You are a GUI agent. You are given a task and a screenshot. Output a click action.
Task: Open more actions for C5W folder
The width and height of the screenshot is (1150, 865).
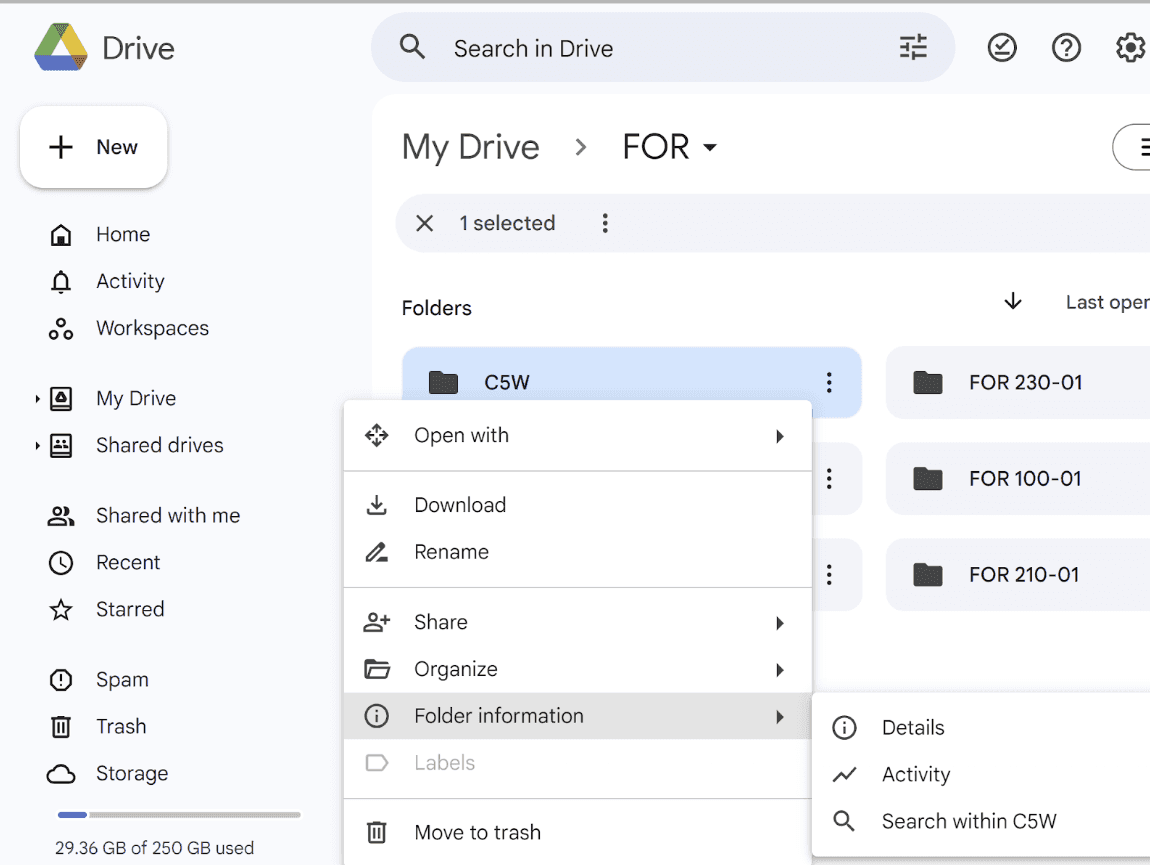[x=829, y=382]
